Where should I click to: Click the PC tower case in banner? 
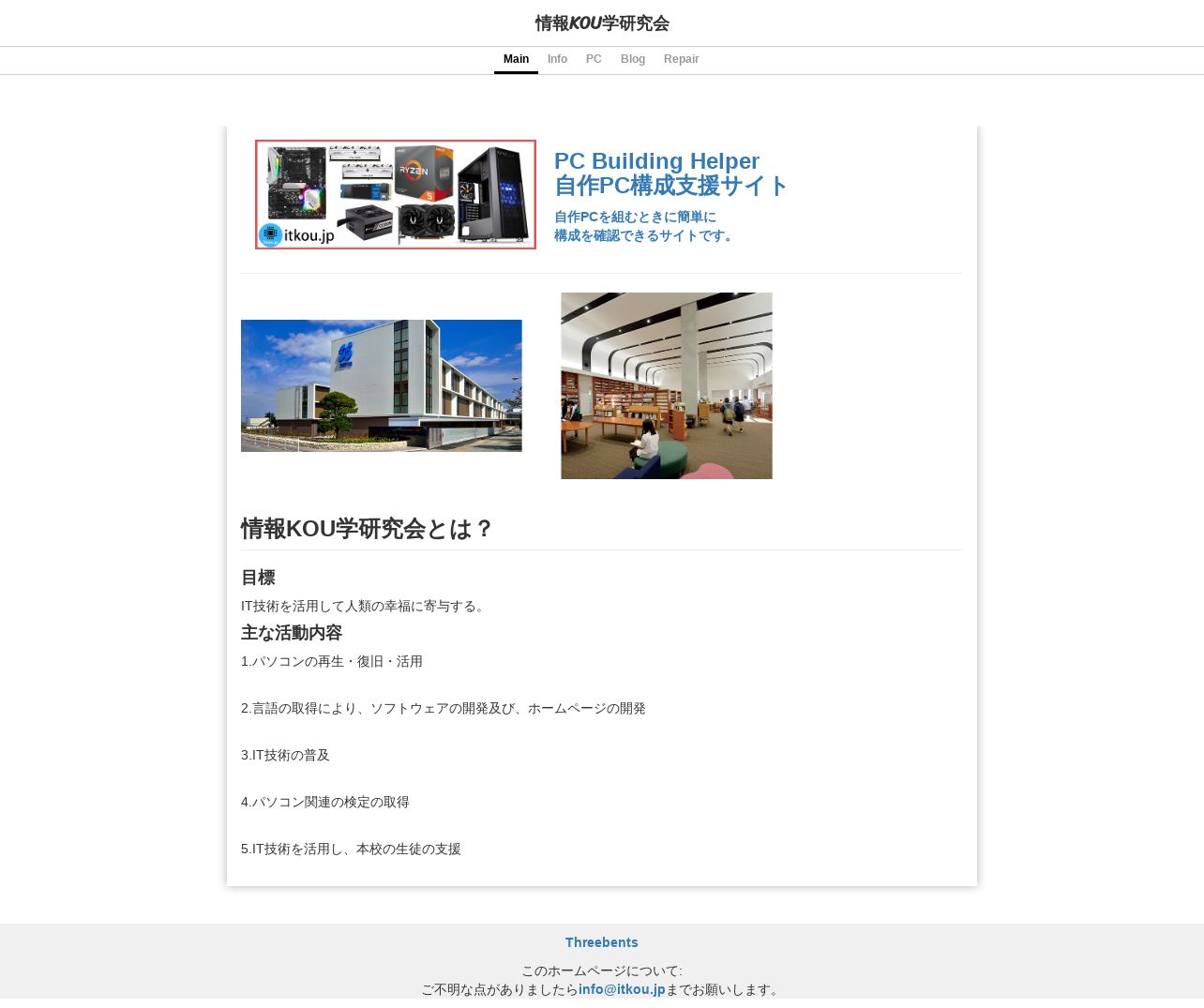click(494, 194)
